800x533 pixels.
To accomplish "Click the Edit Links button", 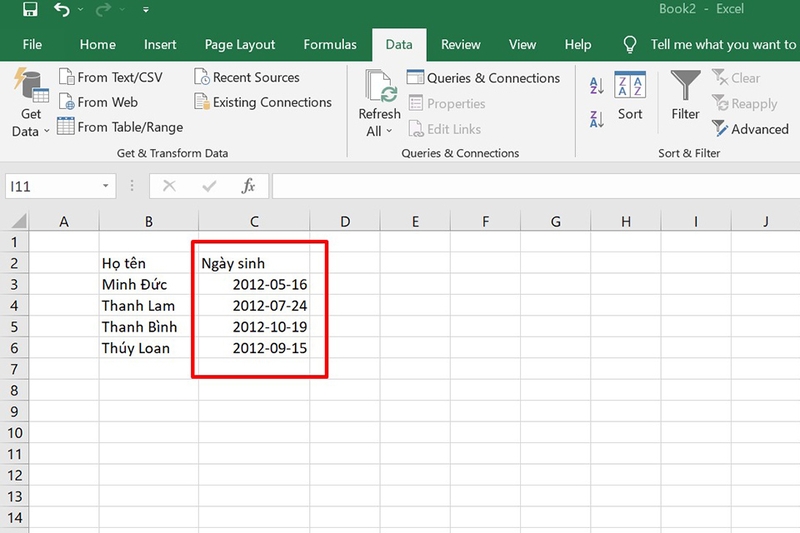I will [x=444, y=129].
